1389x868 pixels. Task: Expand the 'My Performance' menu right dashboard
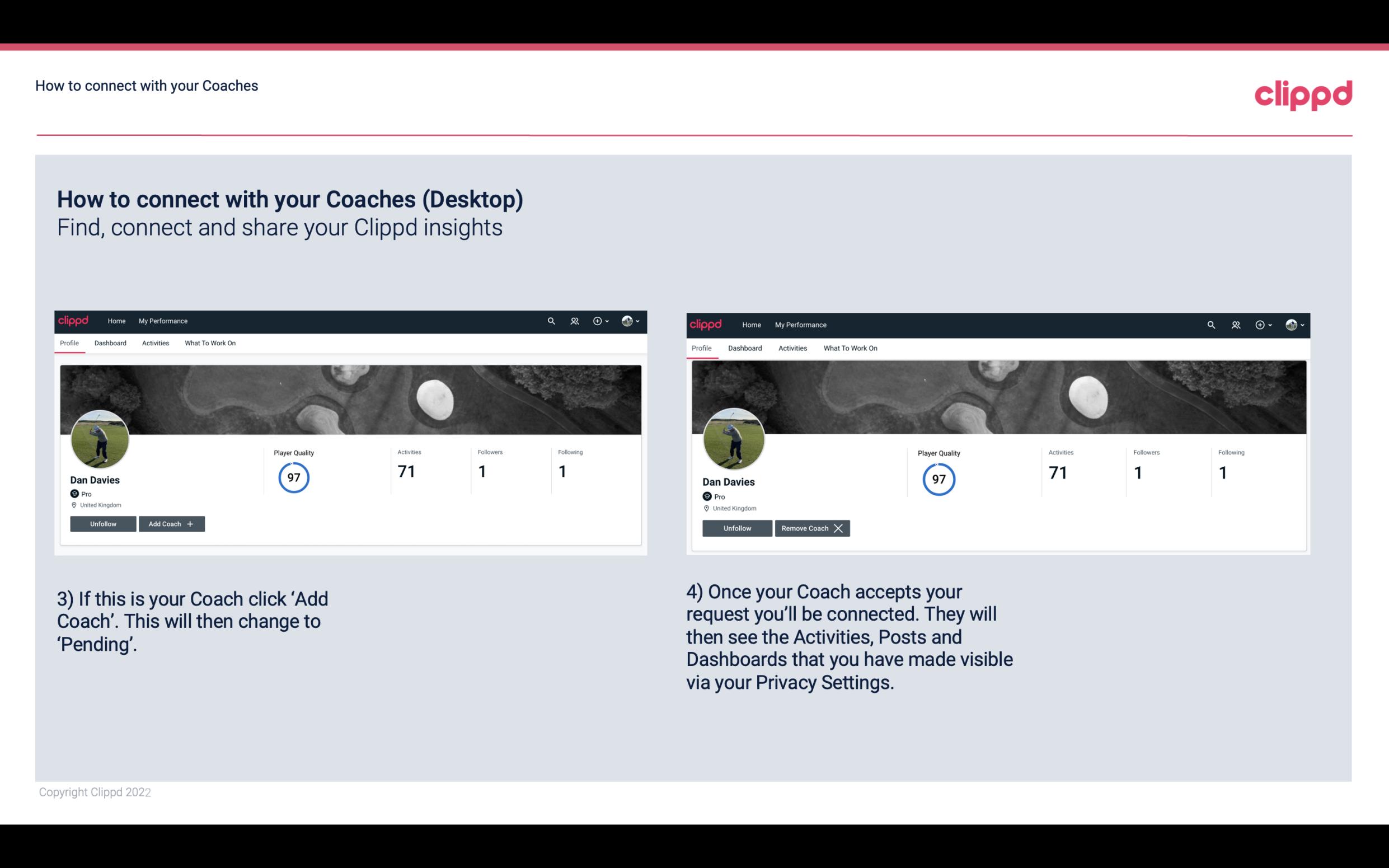coord(800,324)
